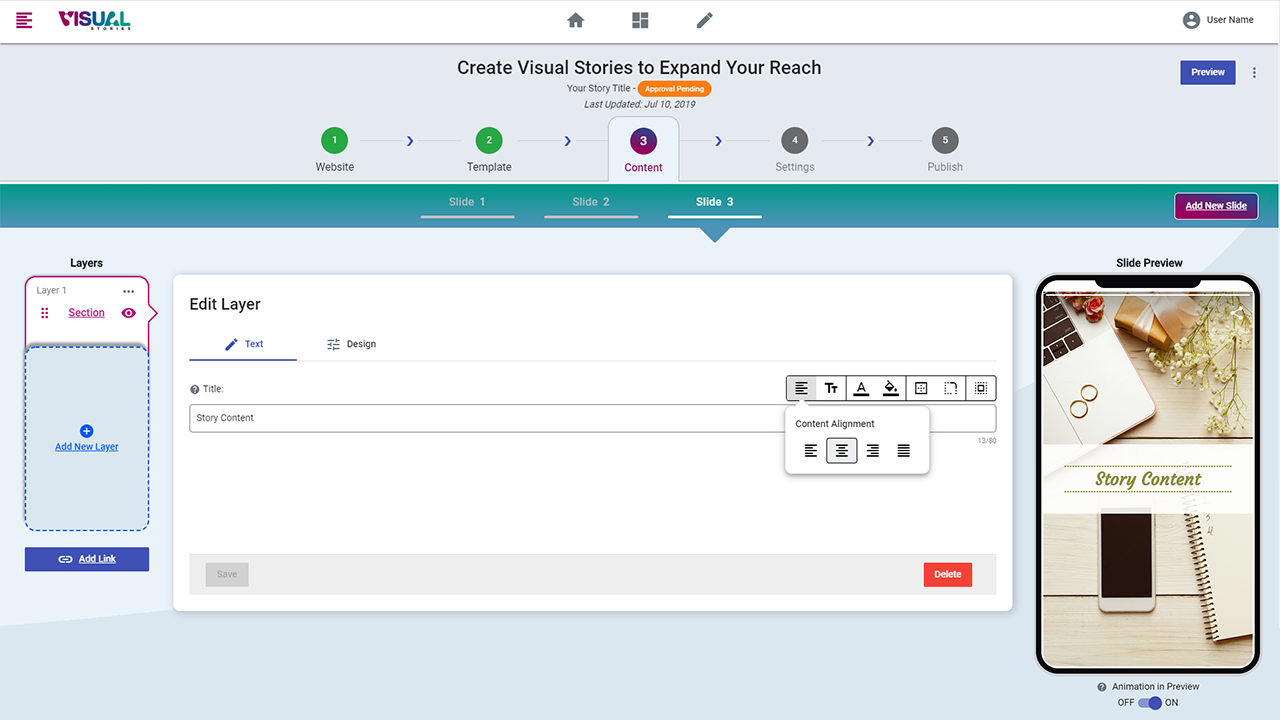Click the Layer 1 drag handle icon
This screenshot has width=1280, height=720.
click(45, 313)
